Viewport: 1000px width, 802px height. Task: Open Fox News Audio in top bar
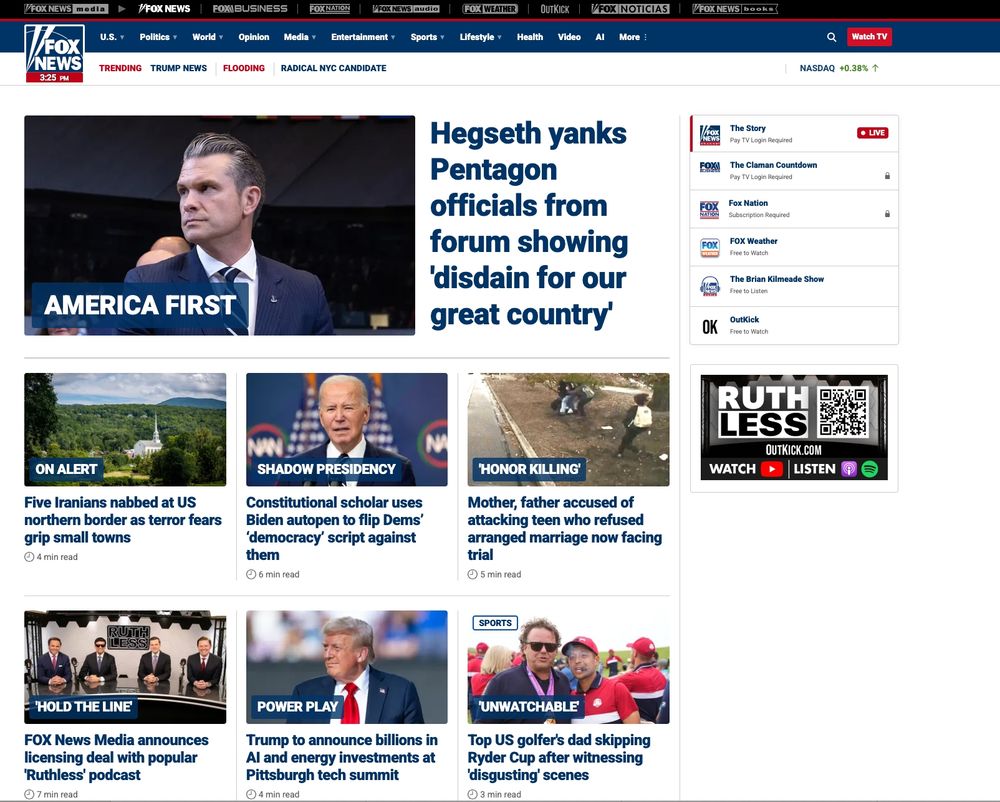[x=406, y=9]
